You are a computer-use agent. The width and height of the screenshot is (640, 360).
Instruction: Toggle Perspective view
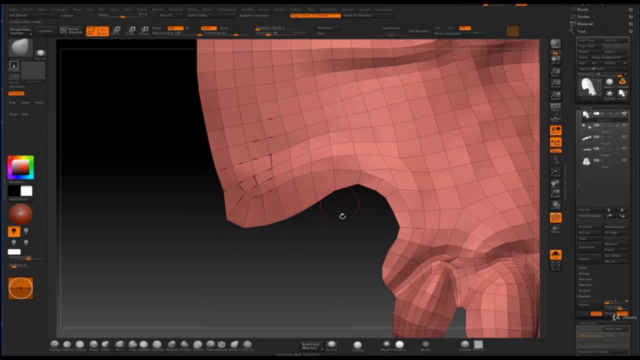tap(556, 107)
